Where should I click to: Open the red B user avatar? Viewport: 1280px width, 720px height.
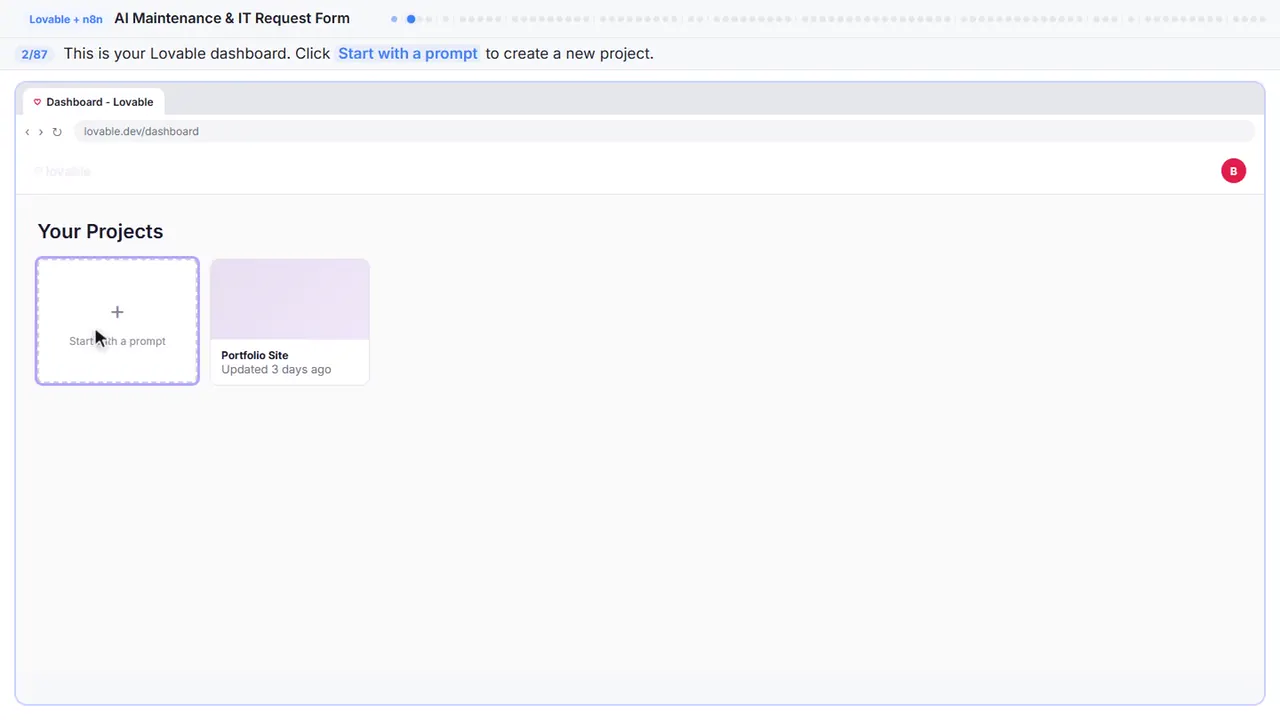coord(1233,171)
